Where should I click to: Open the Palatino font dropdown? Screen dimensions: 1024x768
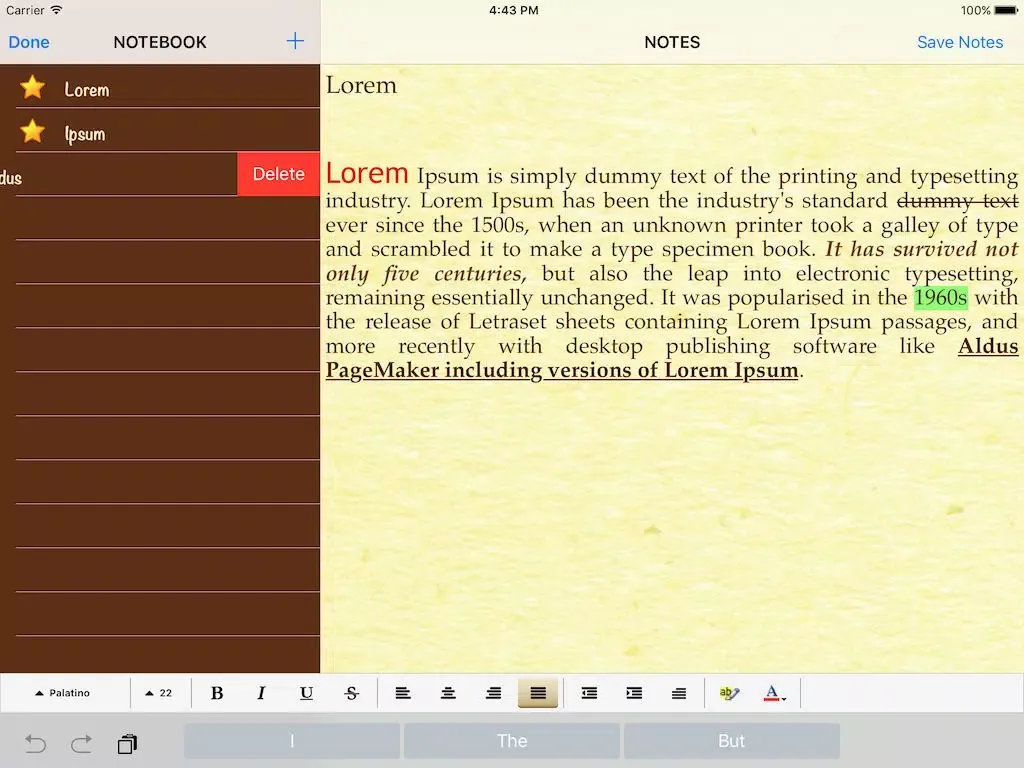[x=63, y=693]
